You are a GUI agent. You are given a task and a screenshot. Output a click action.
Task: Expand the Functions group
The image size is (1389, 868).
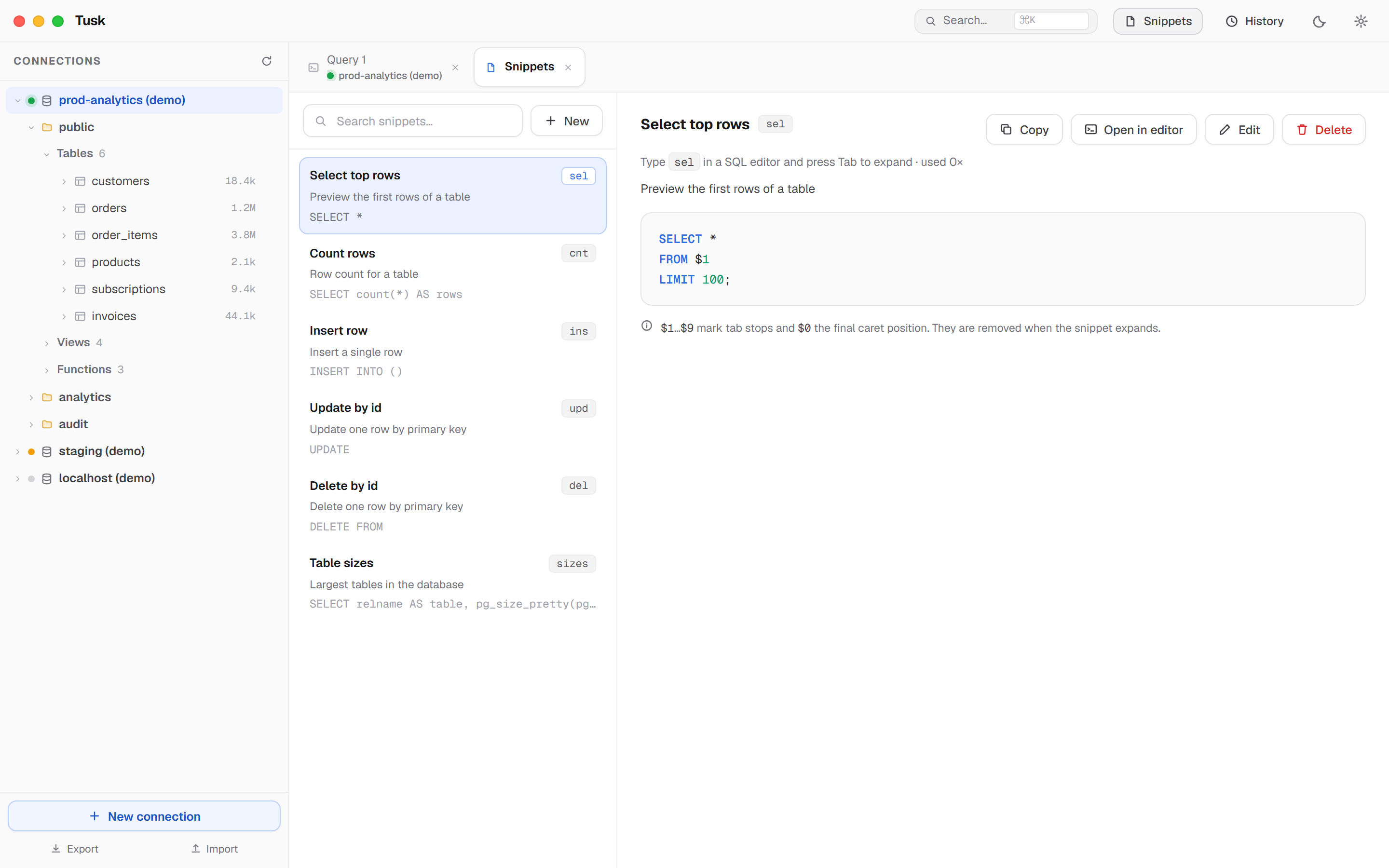(x=47, y=370)
